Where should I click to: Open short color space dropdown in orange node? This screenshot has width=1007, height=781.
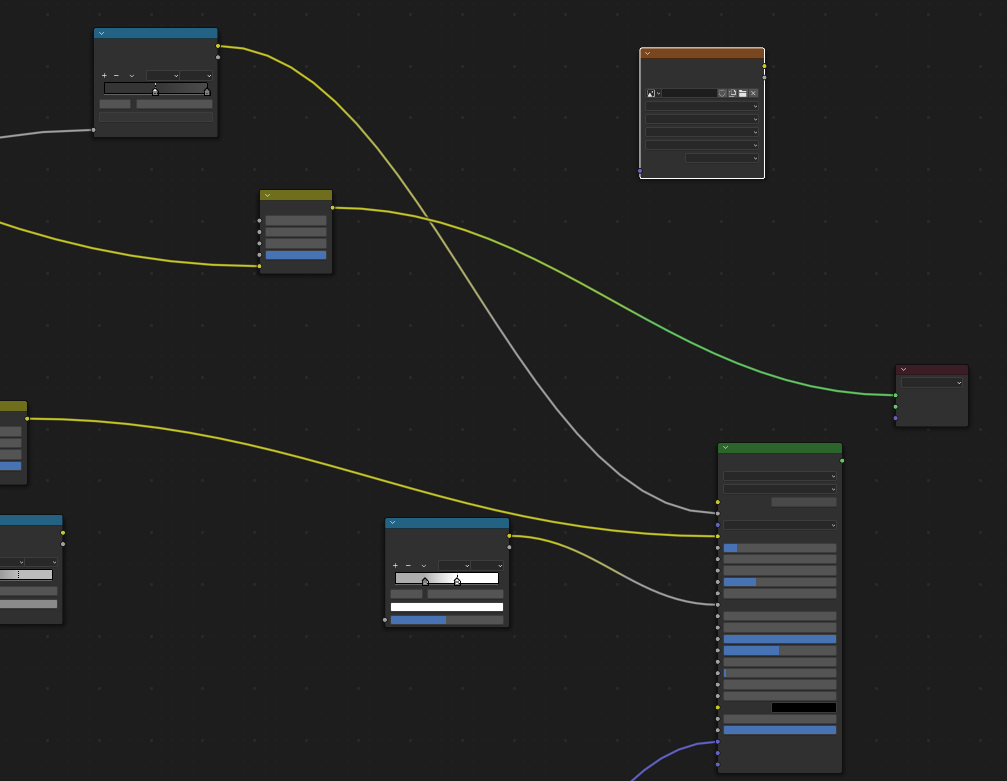click(x=722, y=158)
